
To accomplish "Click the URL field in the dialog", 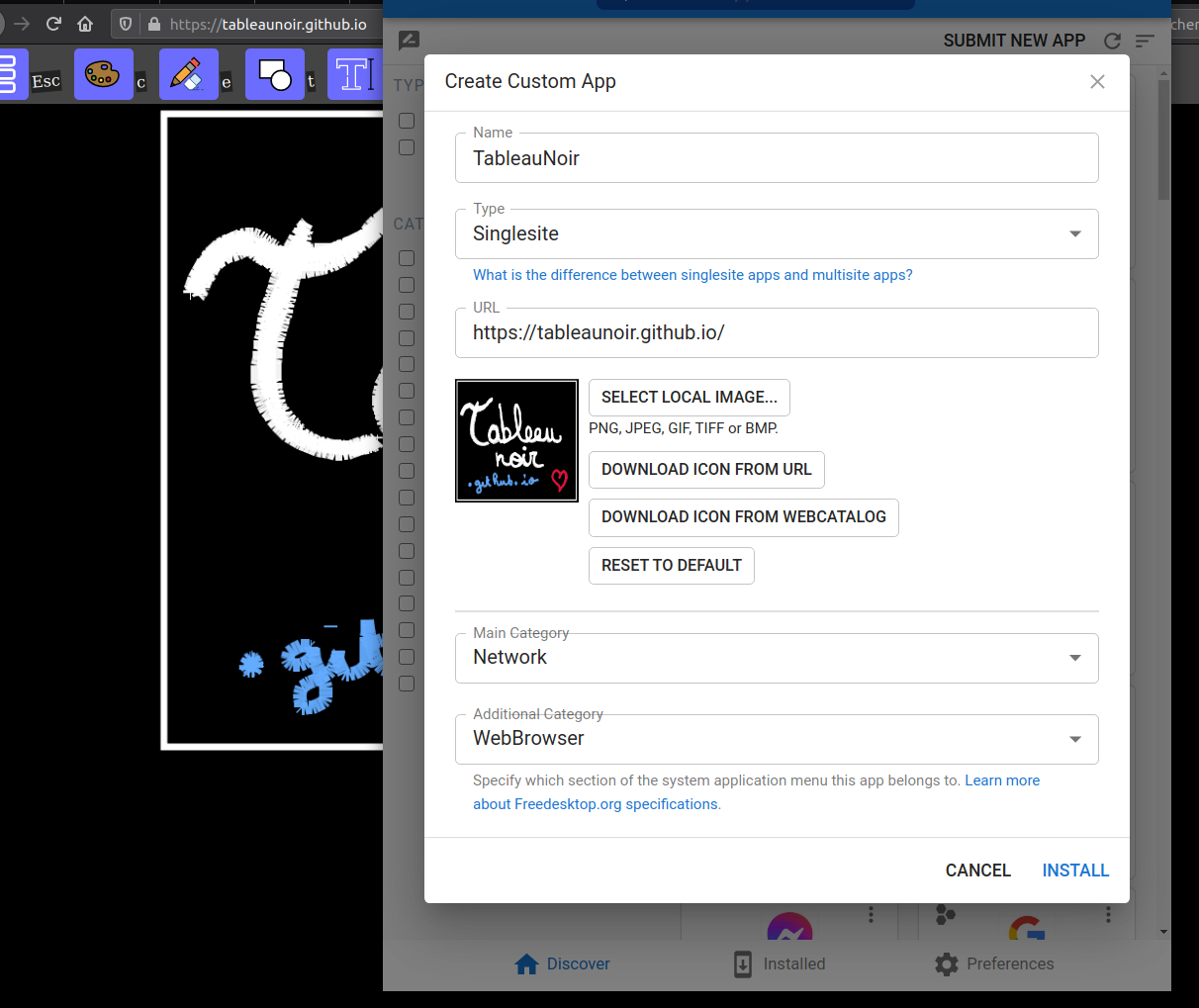I will pos(777,333).
